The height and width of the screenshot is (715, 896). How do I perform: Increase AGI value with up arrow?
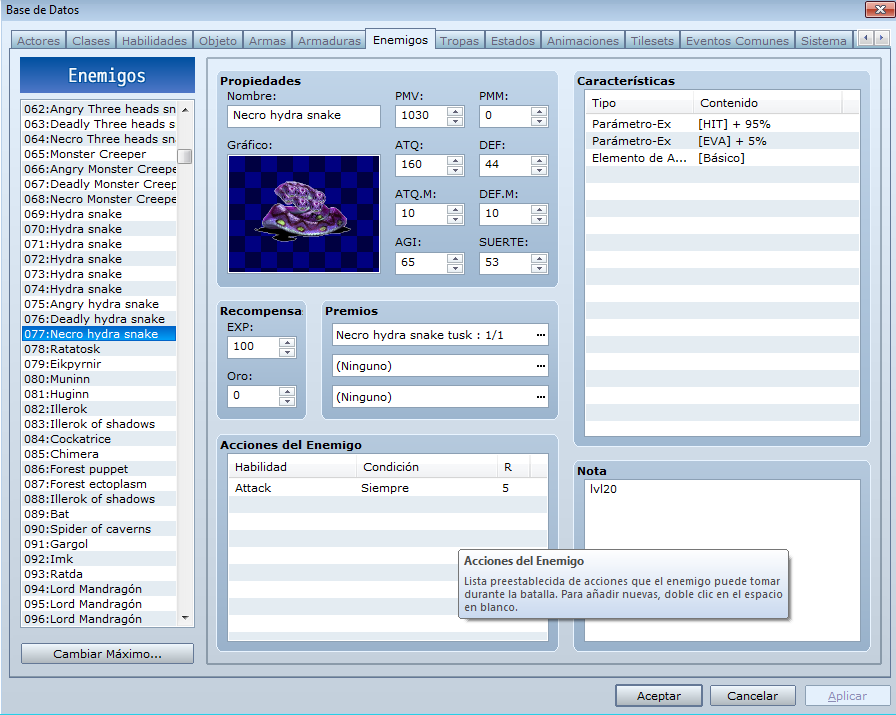point(455,258)
